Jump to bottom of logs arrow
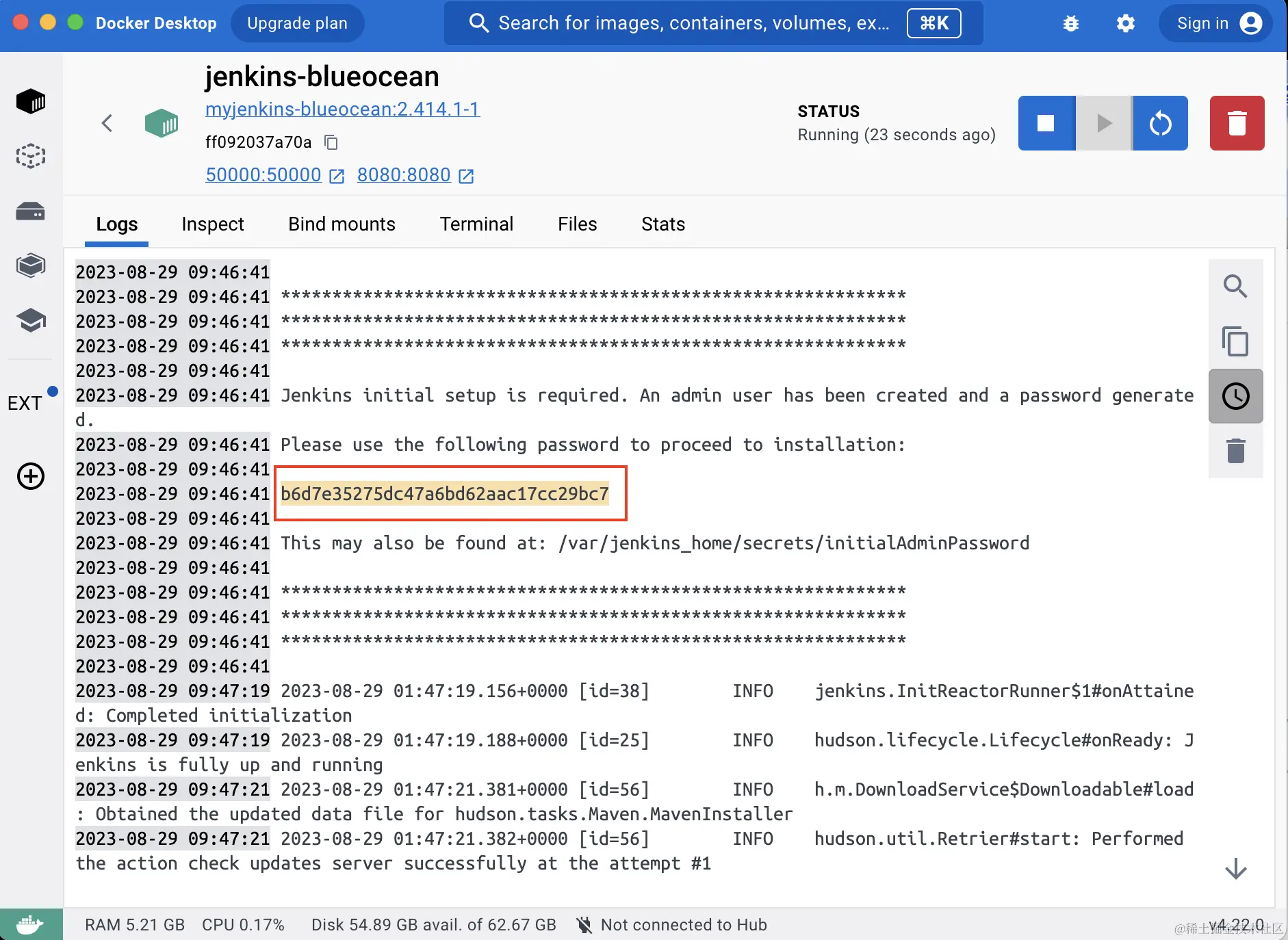 pyautogui.click(x=1235, y=869)
